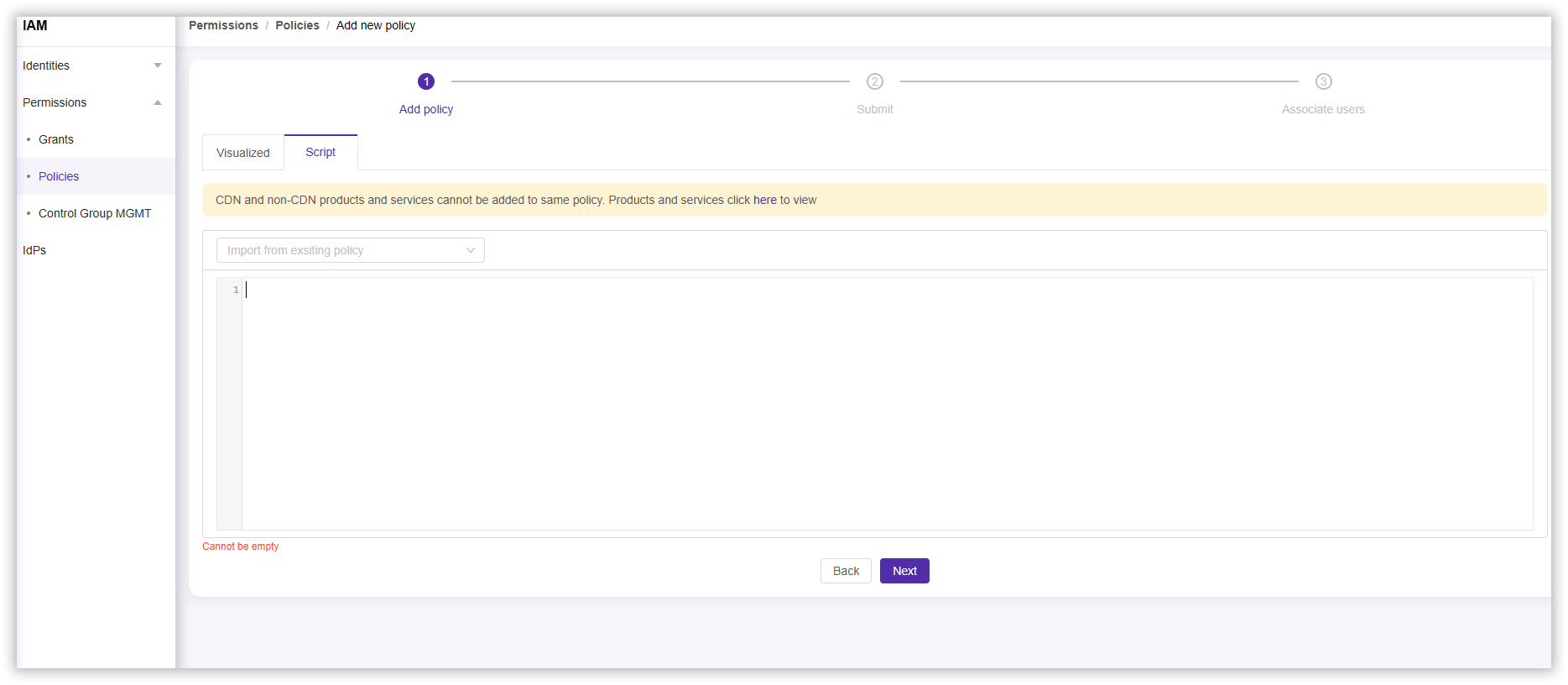1568x685 pixels.
Task: Click the Permissions breadcrumb link
Action: pyautogui.click(x=223, y=25)
